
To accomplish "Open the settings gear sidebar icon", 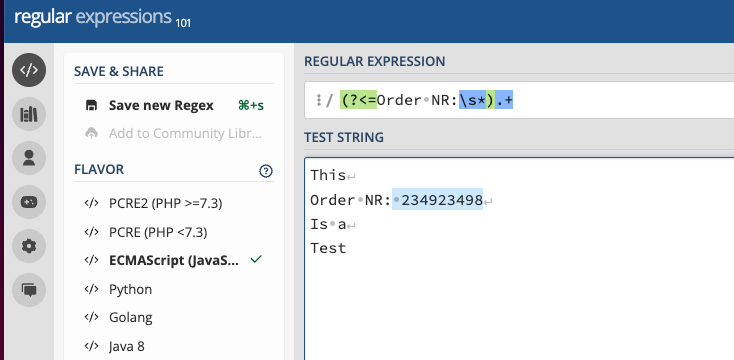I will 29,246.
